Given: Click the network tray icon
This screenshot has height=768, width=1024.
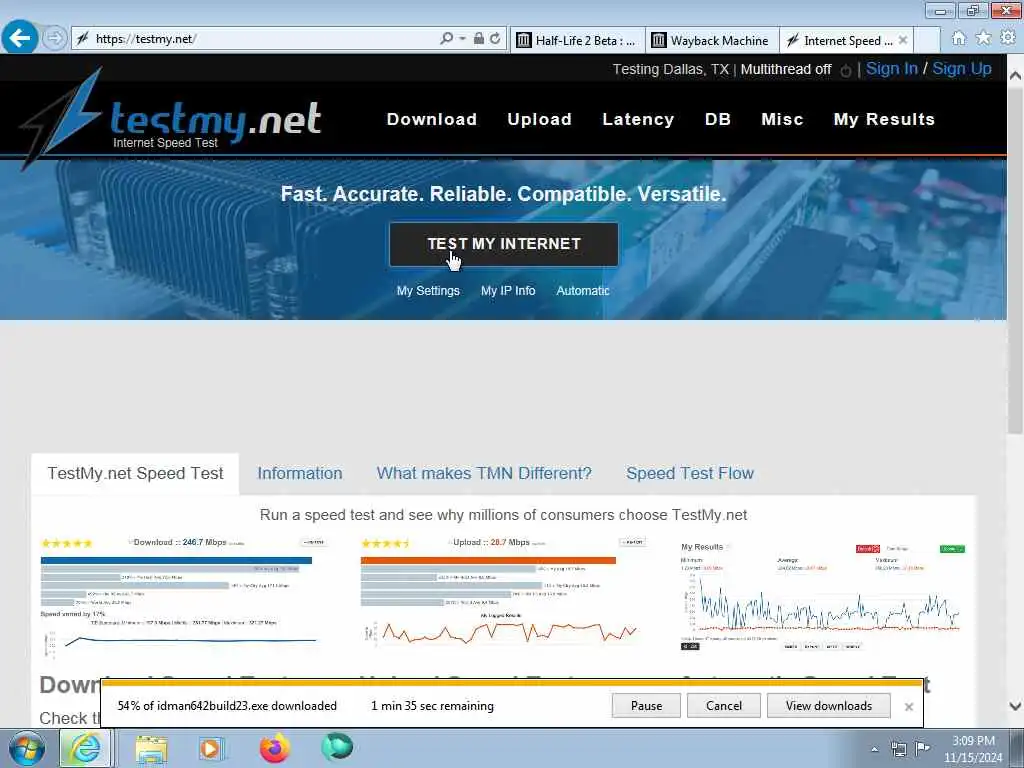Looking at the screenshot, I should tap(899, 749).
